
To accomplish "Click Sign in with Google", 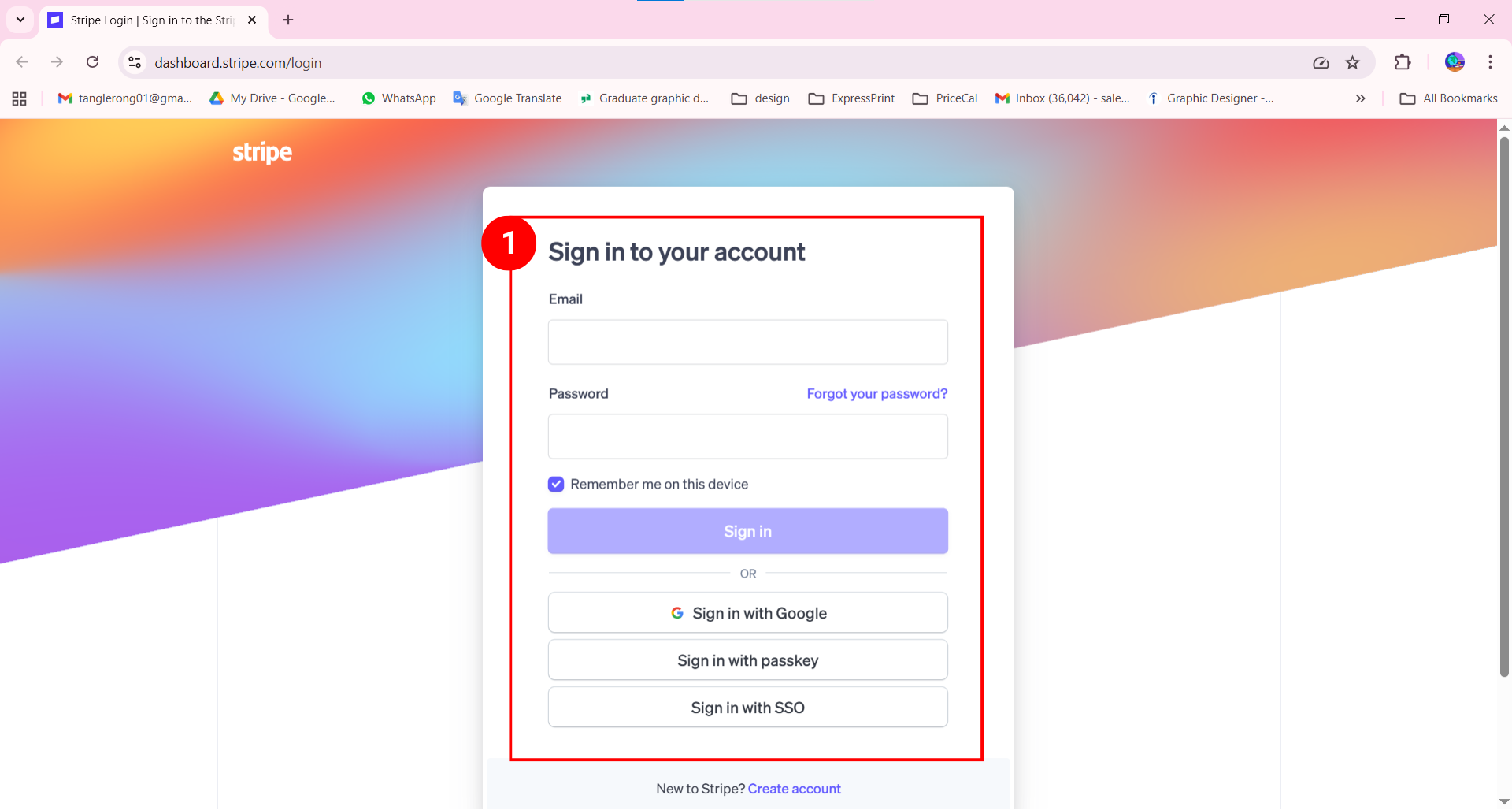I will (x=747, y=613).
